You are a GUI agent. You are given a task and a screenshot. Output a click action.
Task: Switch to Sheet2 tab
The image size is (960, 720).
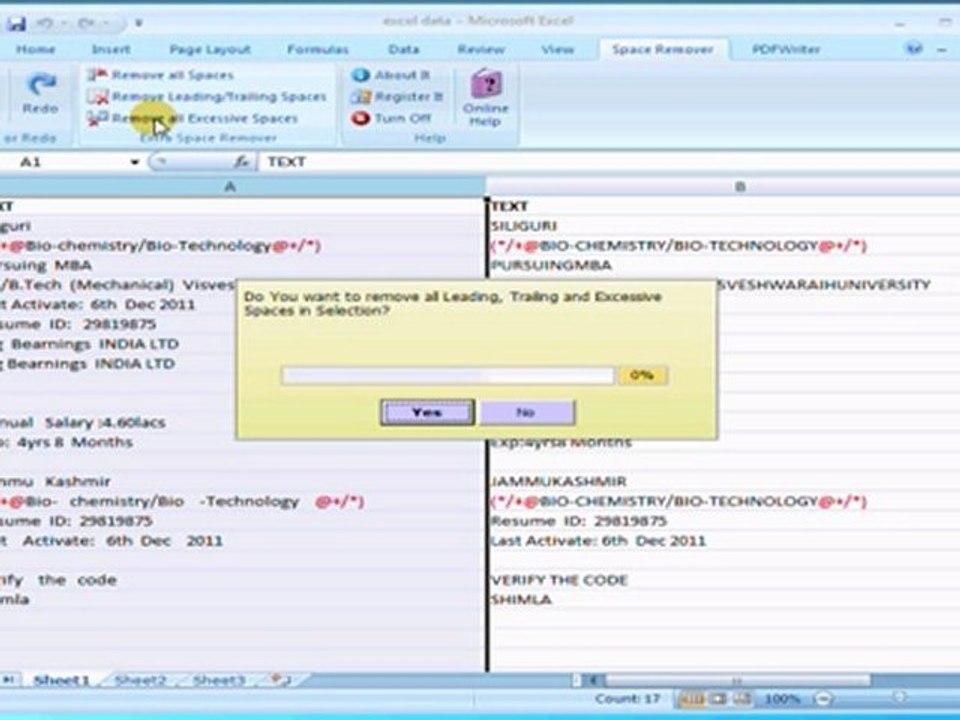click(x=140, y=680)
